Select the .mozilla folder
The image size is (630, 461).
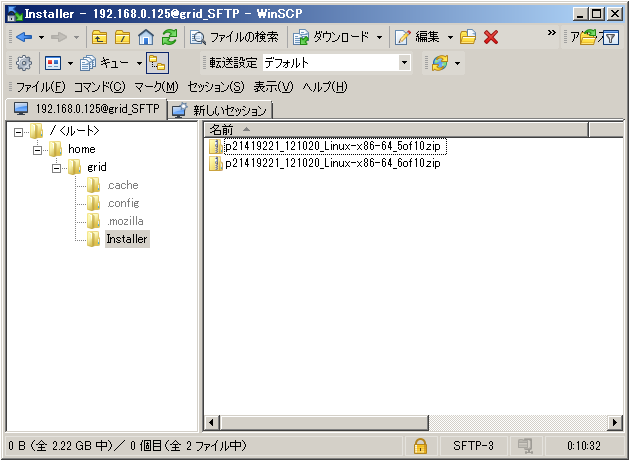[125, 221]
